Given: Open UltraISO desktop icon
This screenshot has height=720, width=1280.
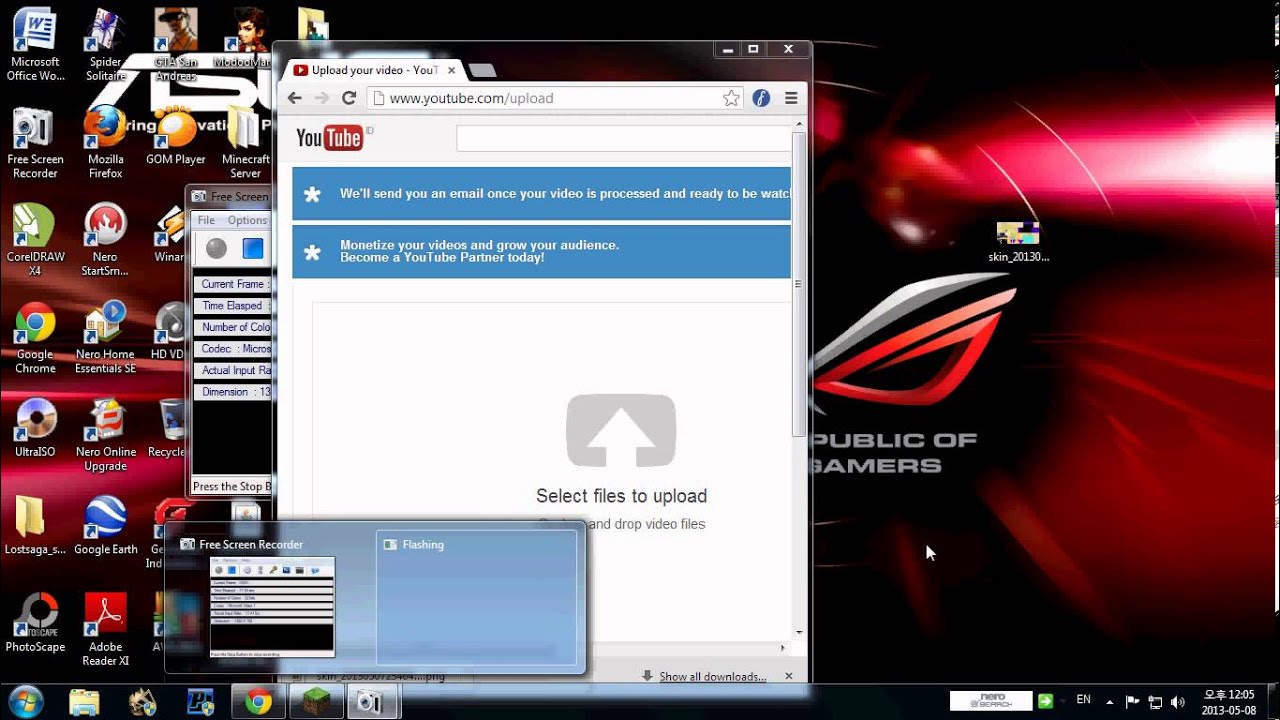Looking at the screenshot, I should (35, 428).
